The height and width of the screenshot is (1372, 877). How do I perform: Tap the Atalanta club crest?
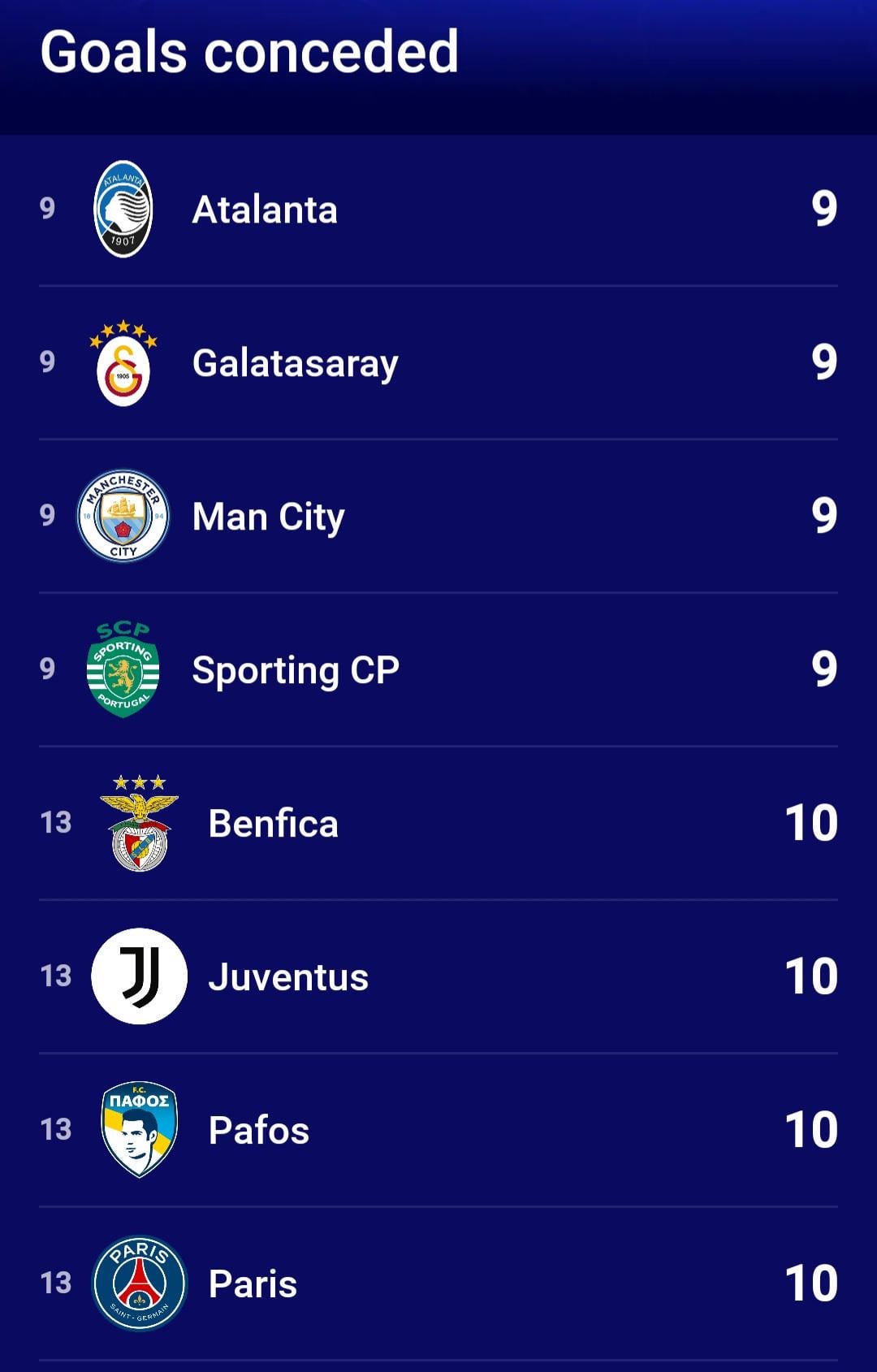tap(123, 209)
